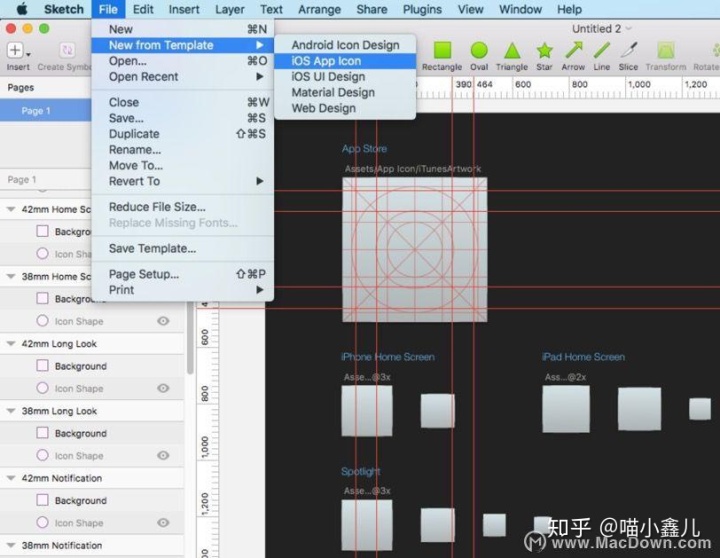Click the Transform toolbar icon
This screenshot has width=720, height=558.
tap(665, 51)
